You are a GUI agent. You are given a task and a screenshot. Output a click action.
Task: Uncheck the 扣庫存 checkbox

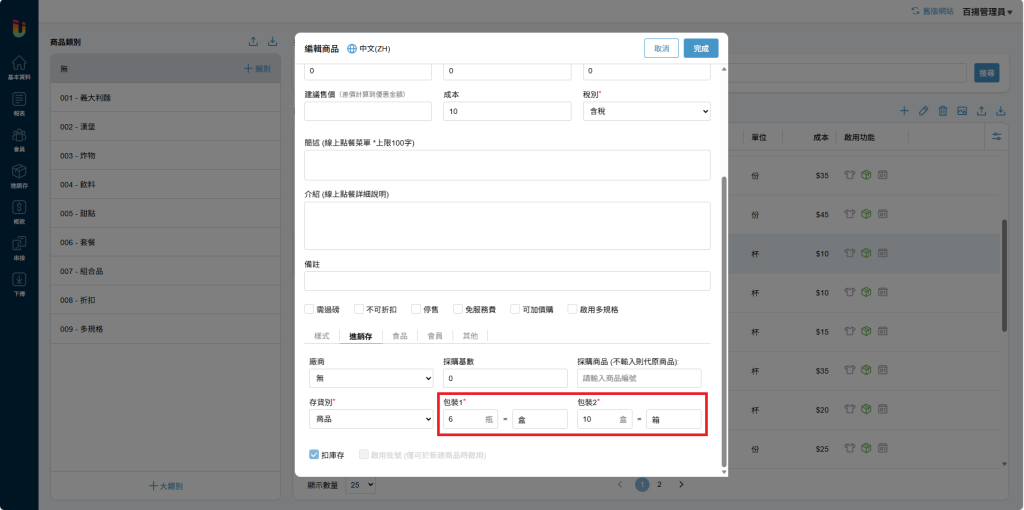314,454
